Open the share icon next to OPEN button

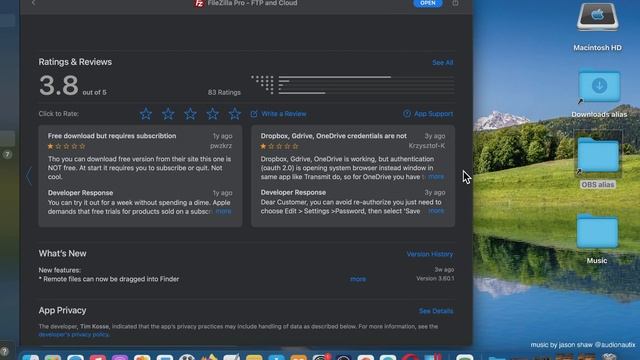(455, 3)
